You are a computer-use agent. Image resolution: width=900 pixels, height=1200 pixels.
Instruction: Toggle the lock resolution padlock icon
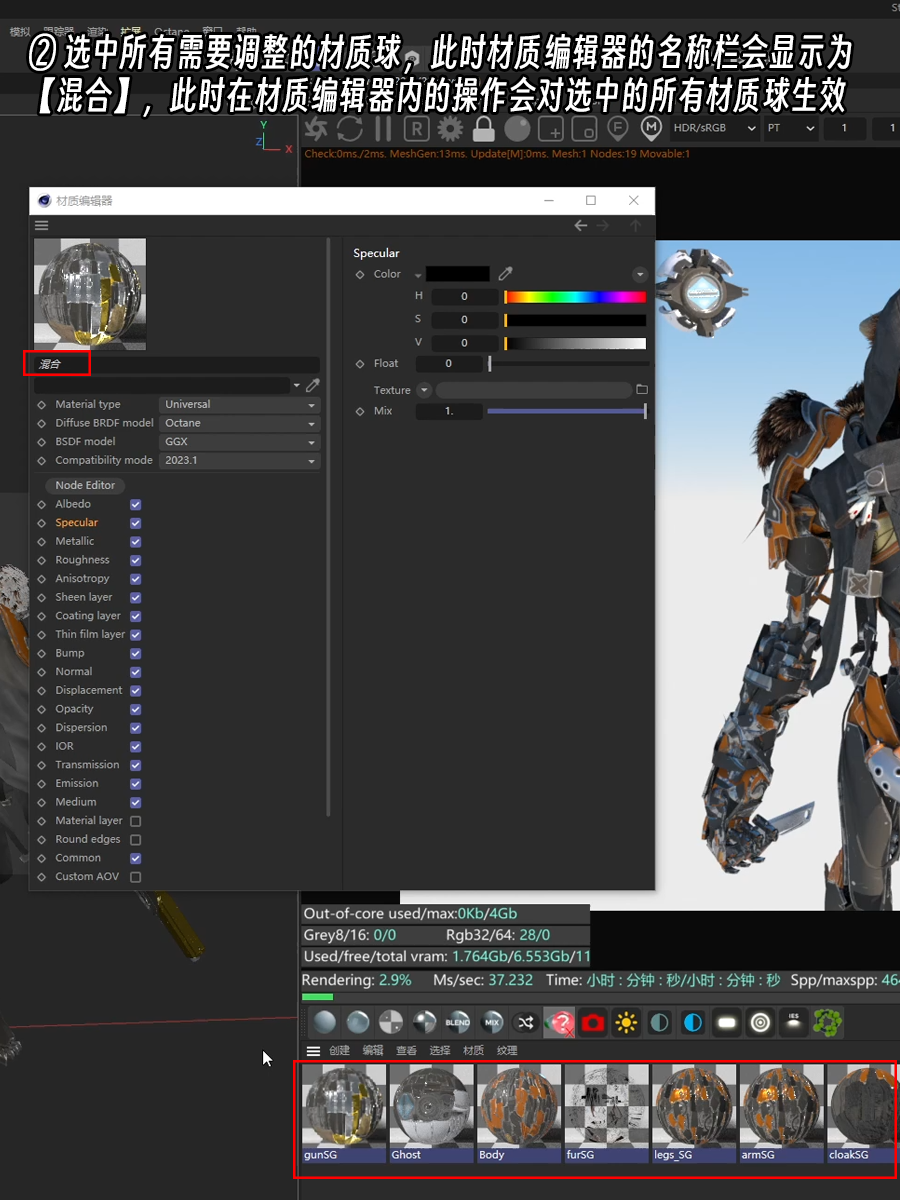484,128
